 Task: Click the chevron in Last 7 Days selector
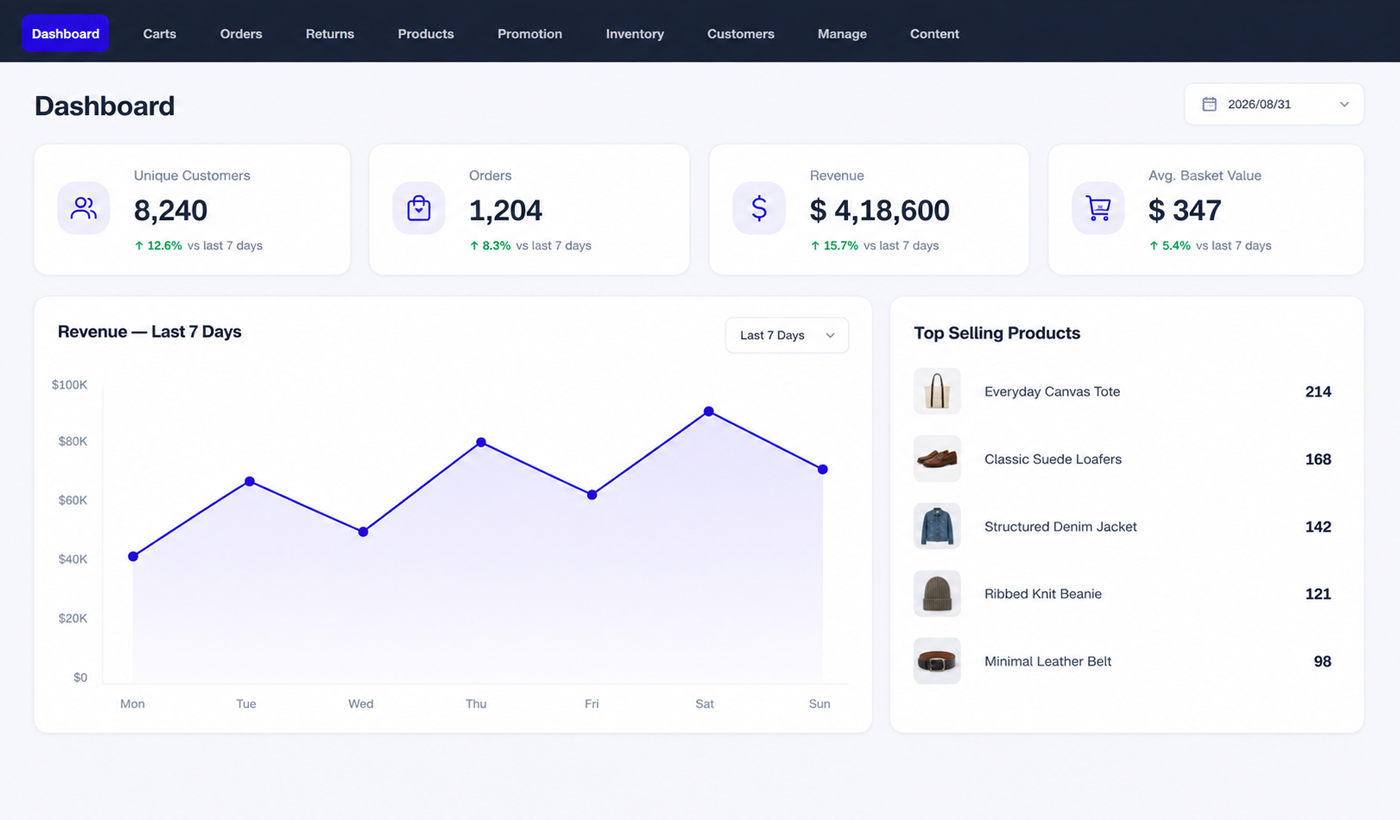(830, 335)
